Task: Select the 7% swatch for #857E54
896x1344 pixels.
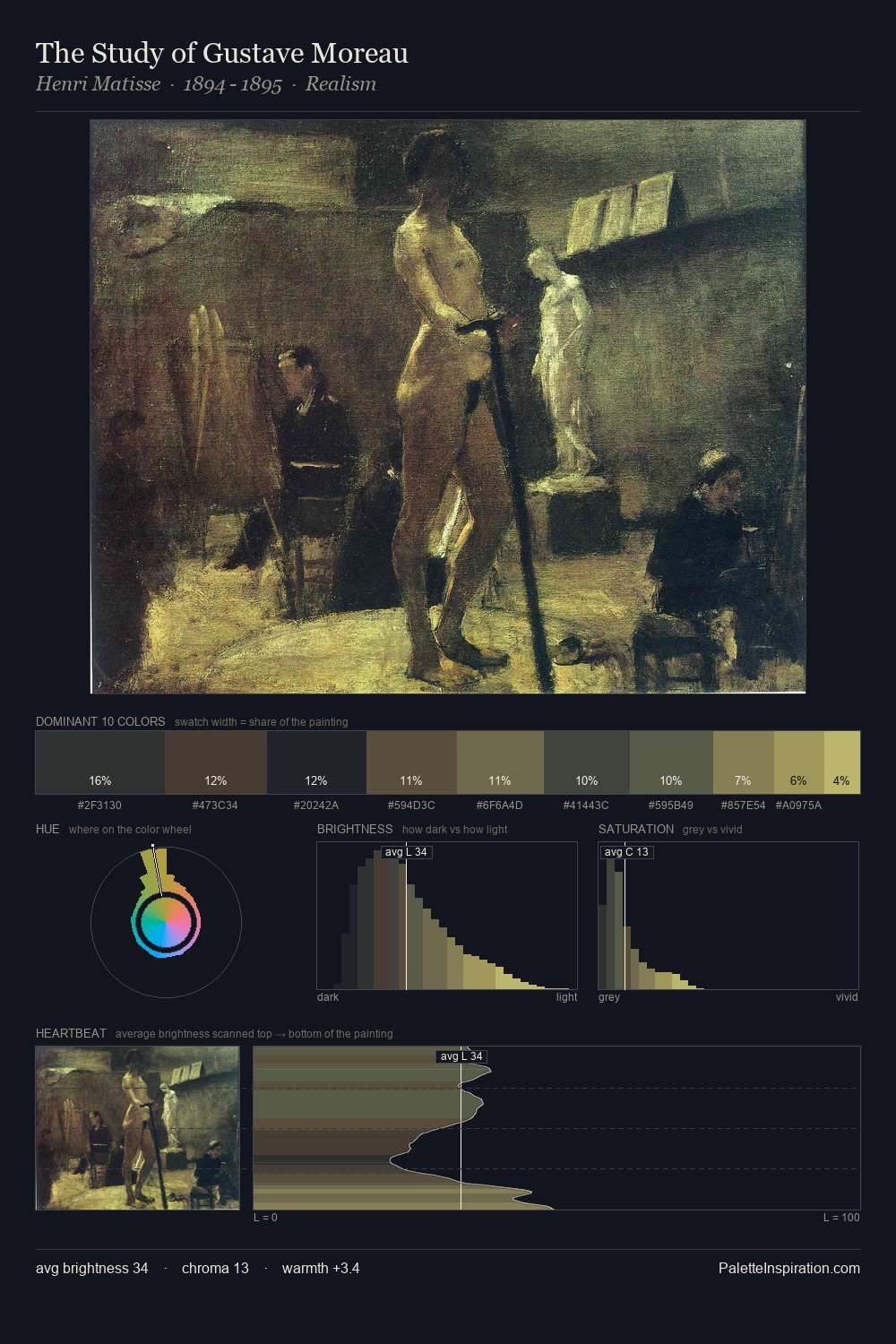Action: click(x=743, y=762)
